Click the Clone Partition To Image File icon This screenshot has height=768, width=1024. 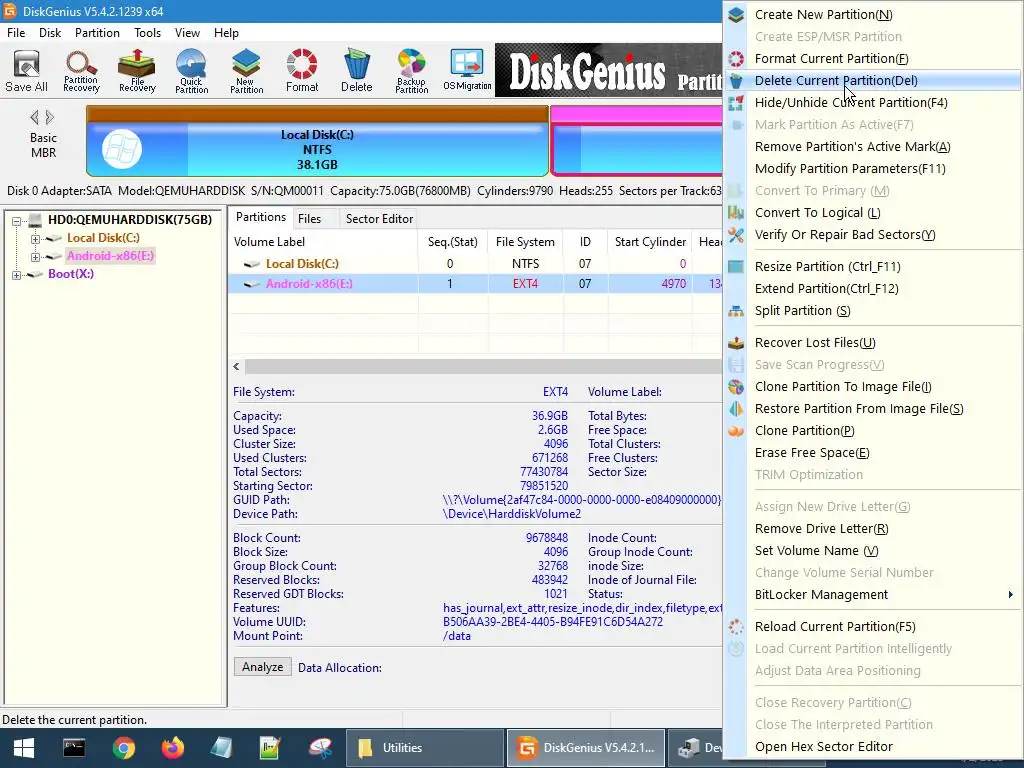(x=736, y=387)
